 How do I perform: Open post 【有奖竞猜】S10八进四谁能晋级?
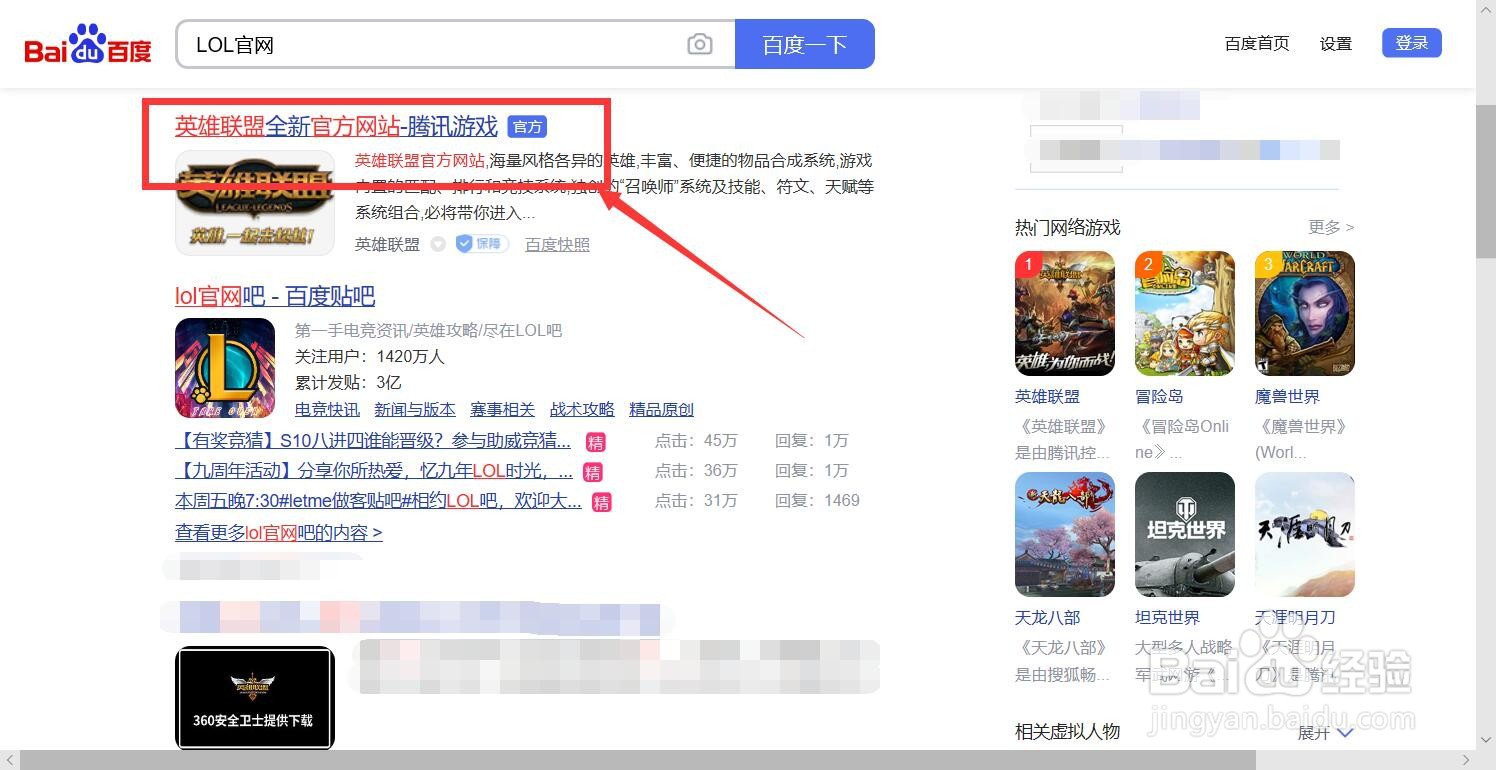click(373, 441)
